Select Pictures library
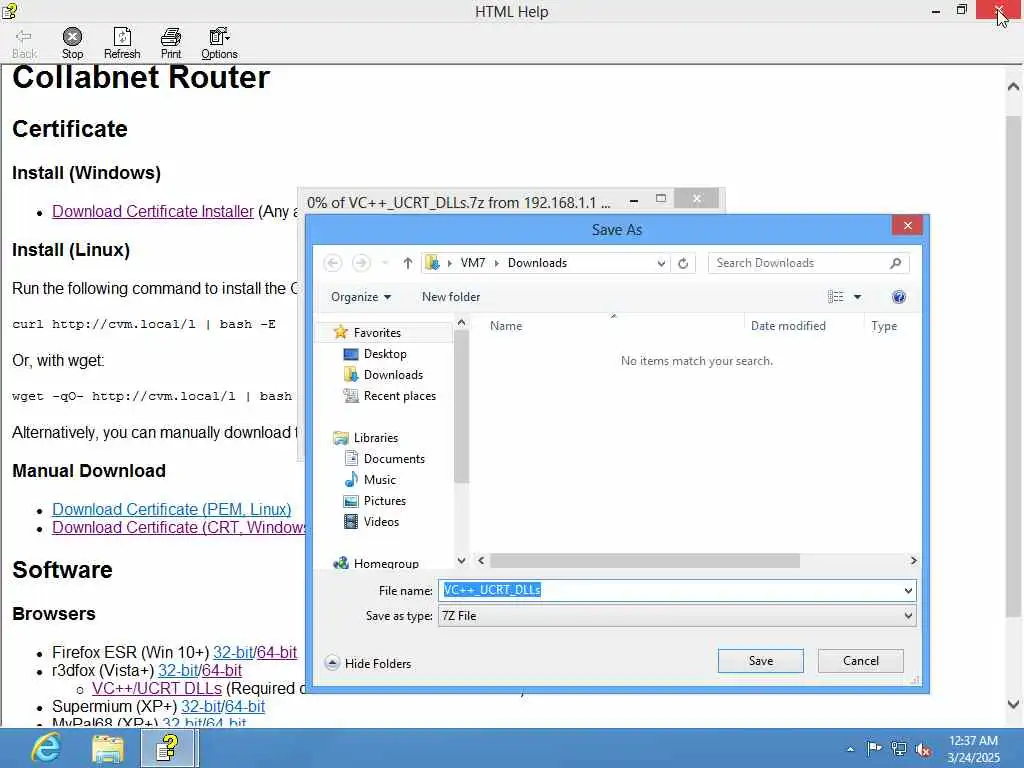Screen dimensions: 1024x768 click(385, 501)
